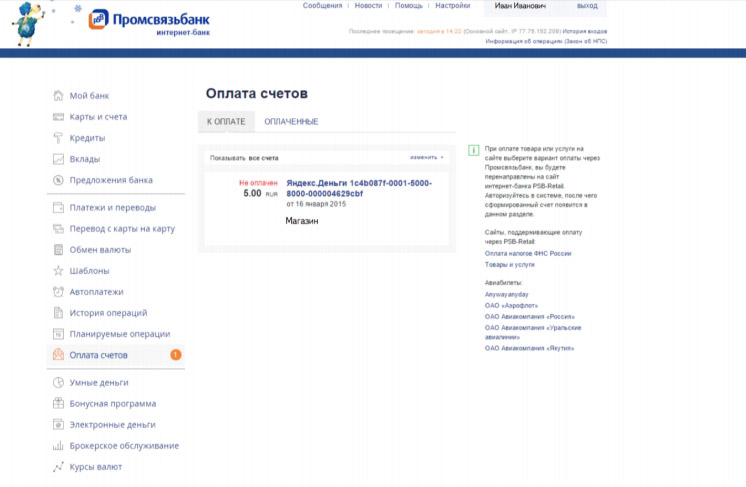The width and height of the screenshot is (746, 487).
Task: Open Новости in the top menu
Action: point(368,5)
